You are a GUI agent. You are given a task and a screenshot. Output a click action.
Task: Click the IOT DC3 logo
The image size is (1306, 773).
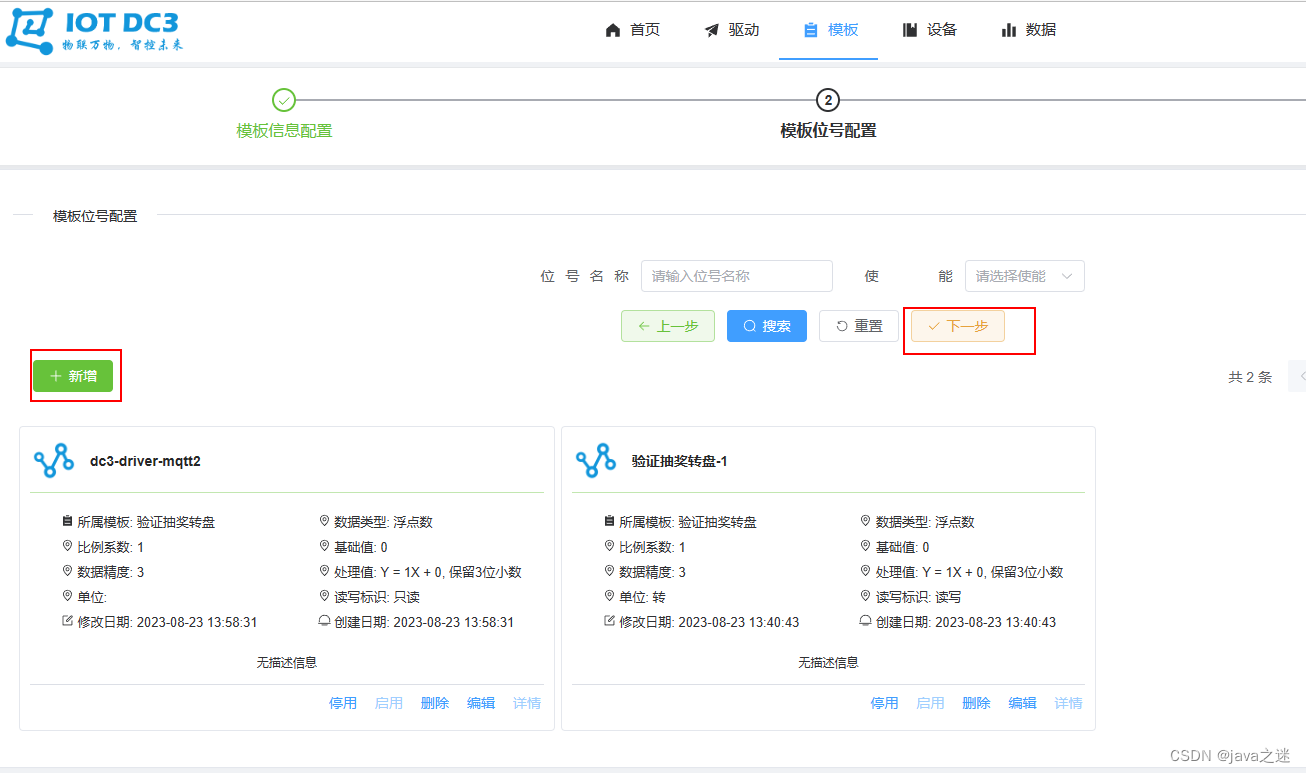click(95, 30)
